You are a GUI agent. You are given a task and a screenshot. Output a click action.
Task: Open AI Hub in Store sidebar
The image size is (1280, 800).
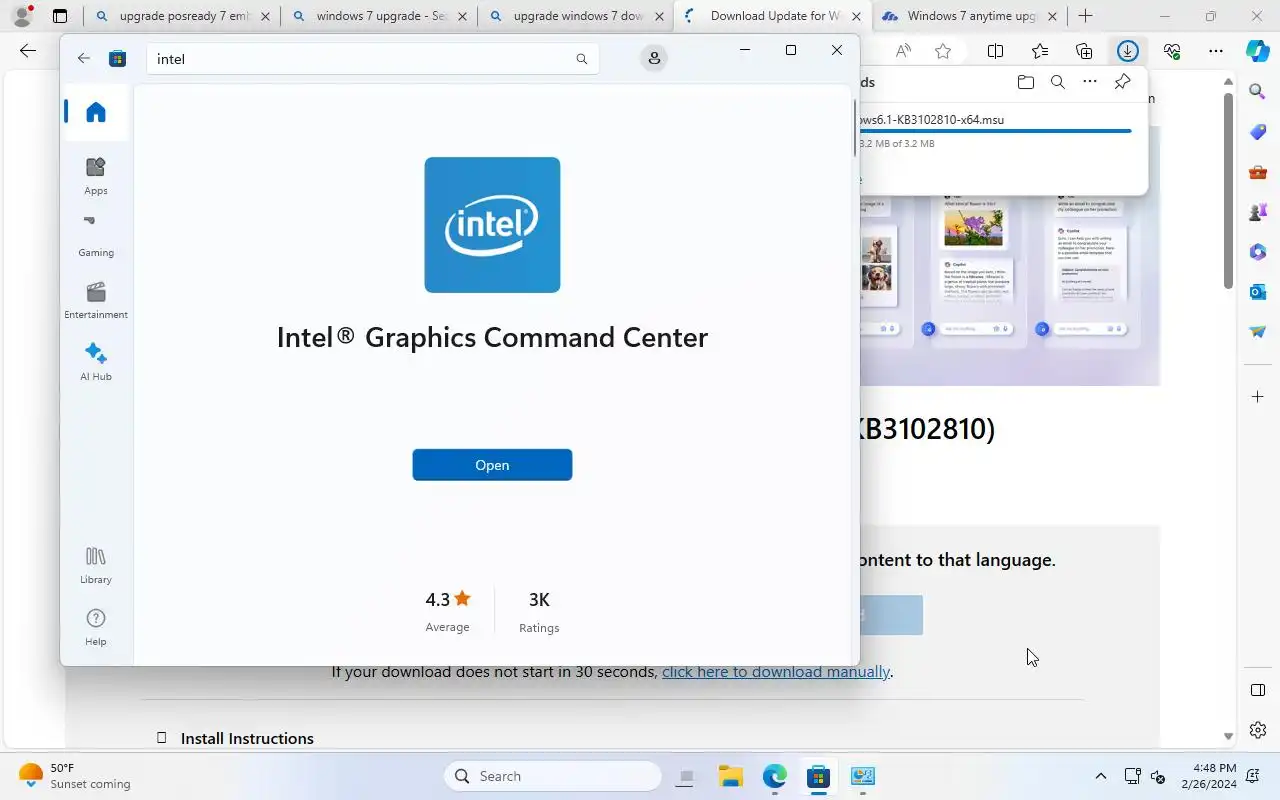click(96, 362)
